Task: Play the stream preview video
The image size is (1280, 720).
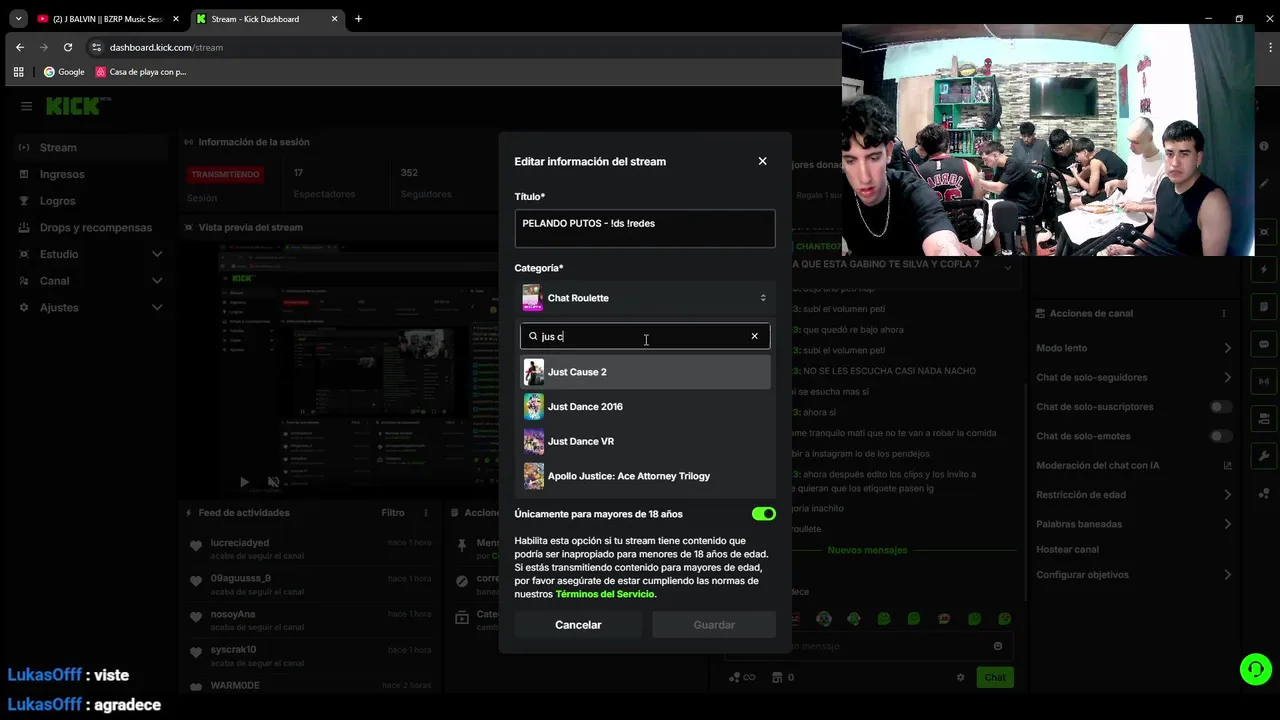Action: (244, 482)
